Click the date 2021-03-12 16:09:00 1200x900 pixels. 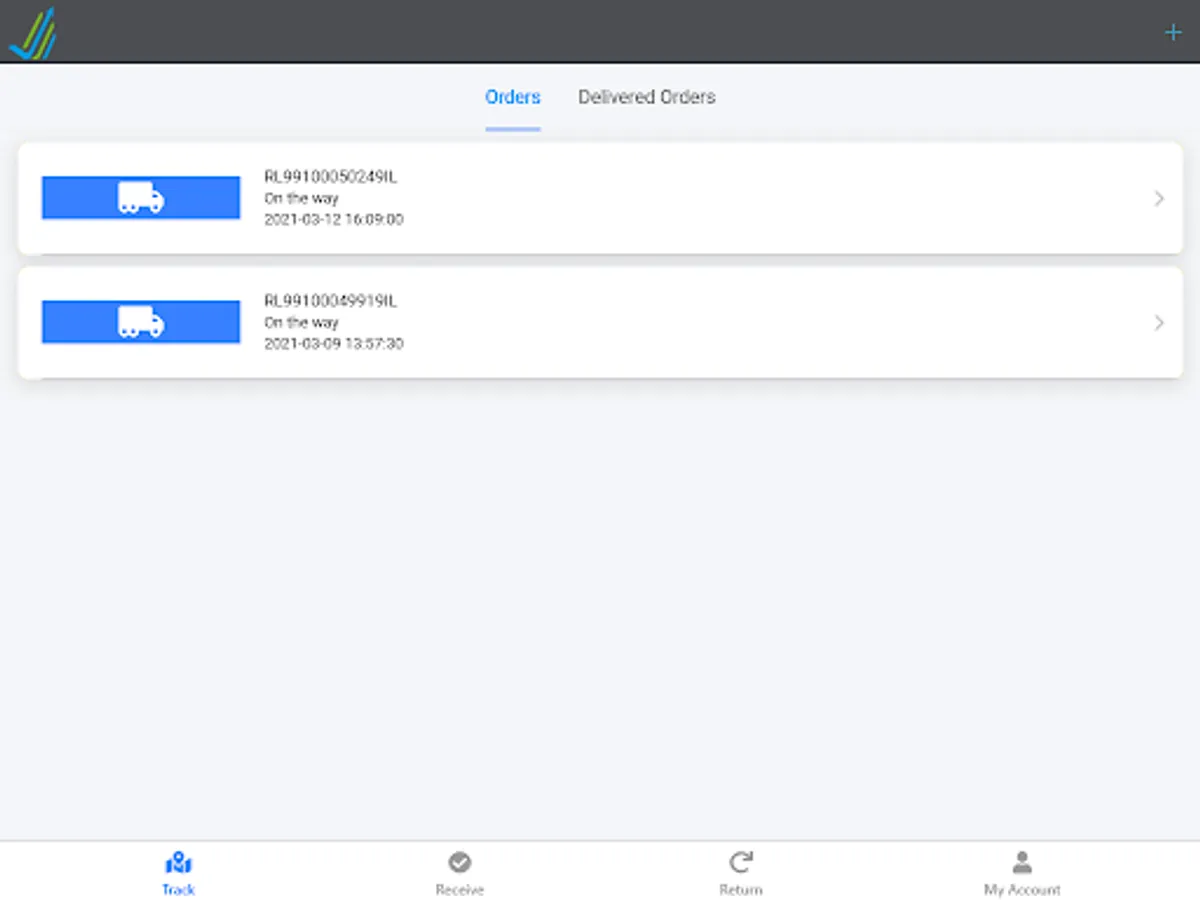click(334, 219)
